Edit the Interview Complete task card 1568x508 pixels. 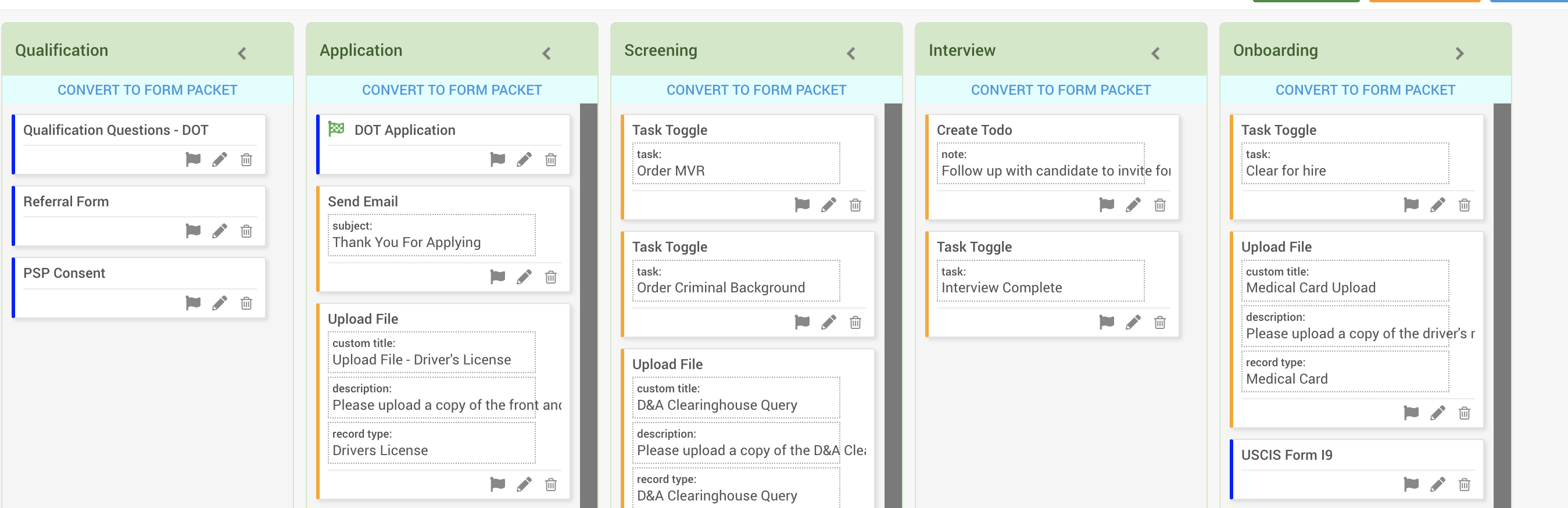click(1133, 322)
